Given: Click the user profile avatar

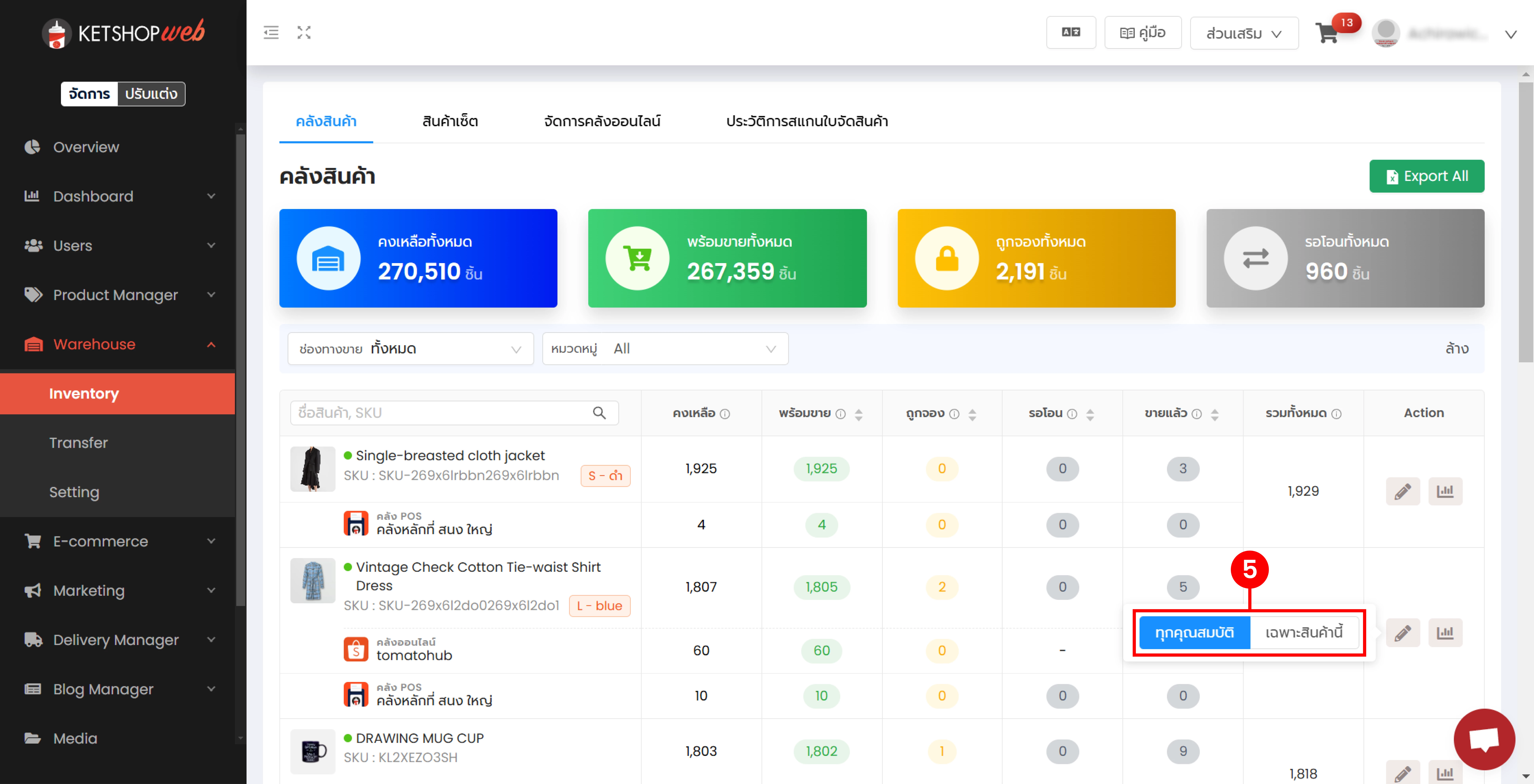Looking at the screenshot, I should (1386, 33).
